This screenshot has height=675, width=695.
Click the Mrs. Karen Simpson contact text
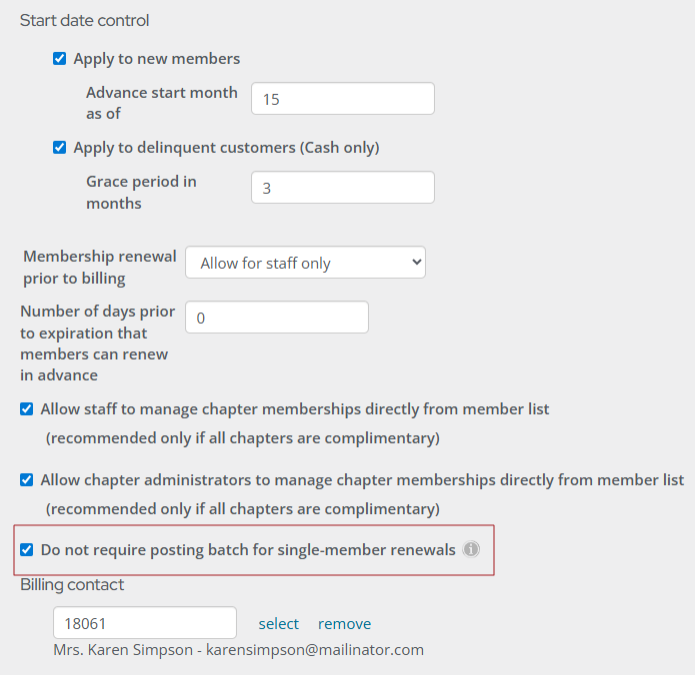point(238,650)
